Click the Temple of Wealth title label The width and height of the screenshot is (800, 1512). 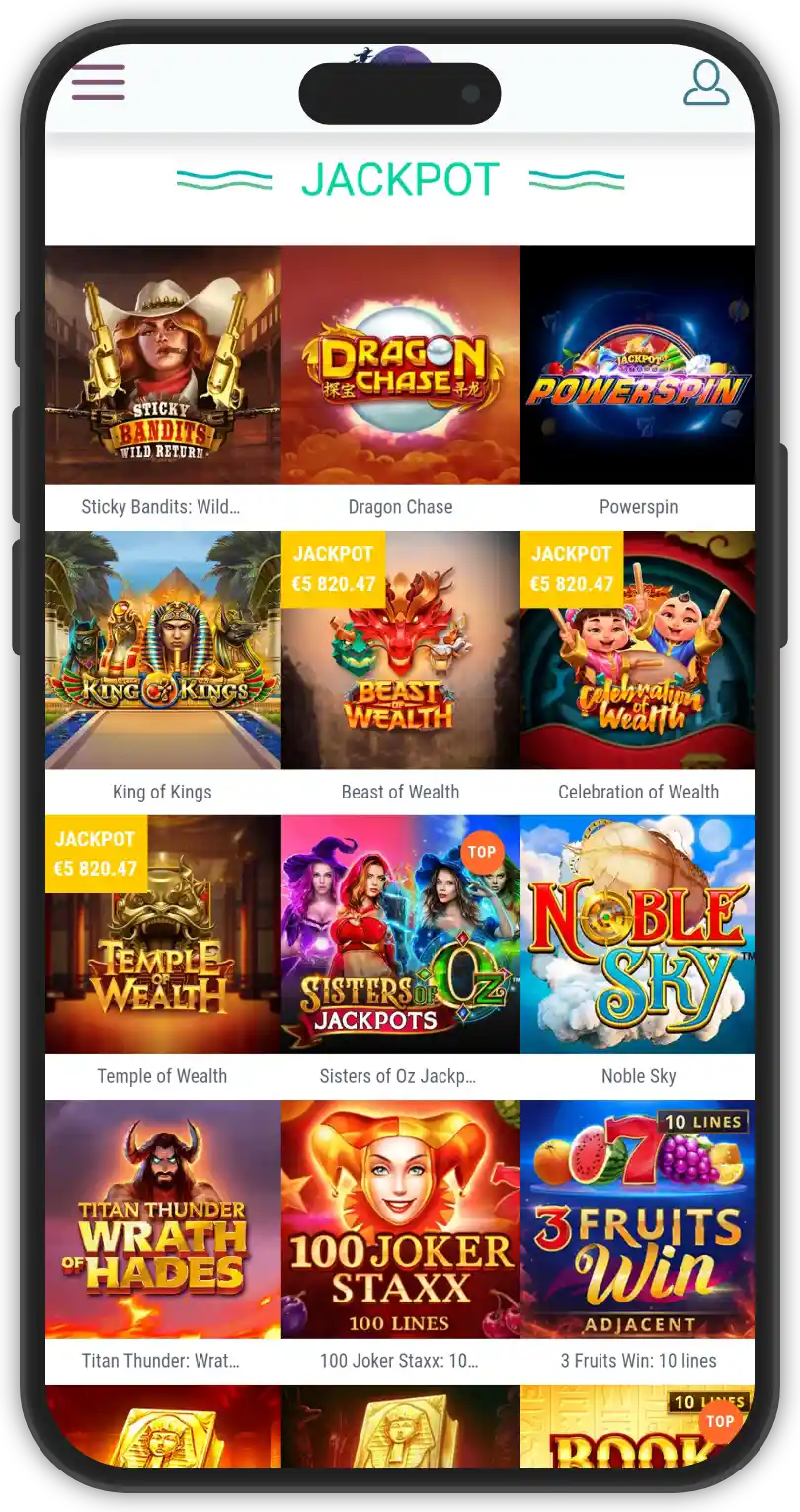[162, 1076]
